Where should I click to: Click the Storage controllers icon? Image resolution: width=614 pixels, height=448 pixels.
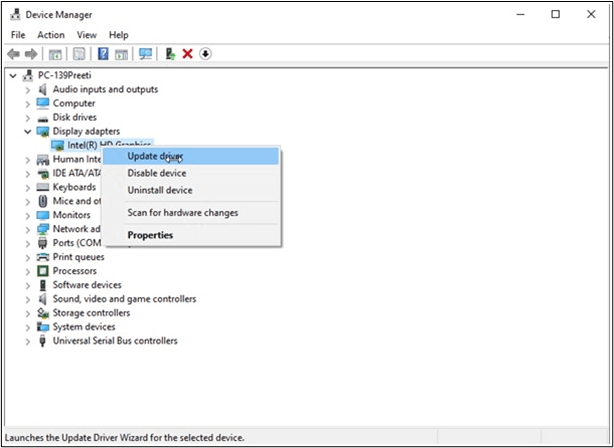pyautogui.click(x=43, y=313)
